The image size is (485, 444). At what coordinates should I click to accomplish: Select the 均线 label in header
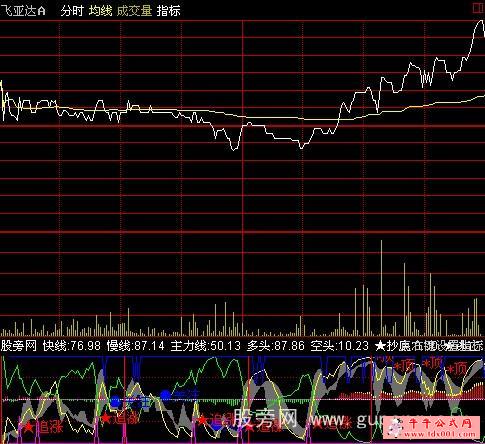coord(100,11)
